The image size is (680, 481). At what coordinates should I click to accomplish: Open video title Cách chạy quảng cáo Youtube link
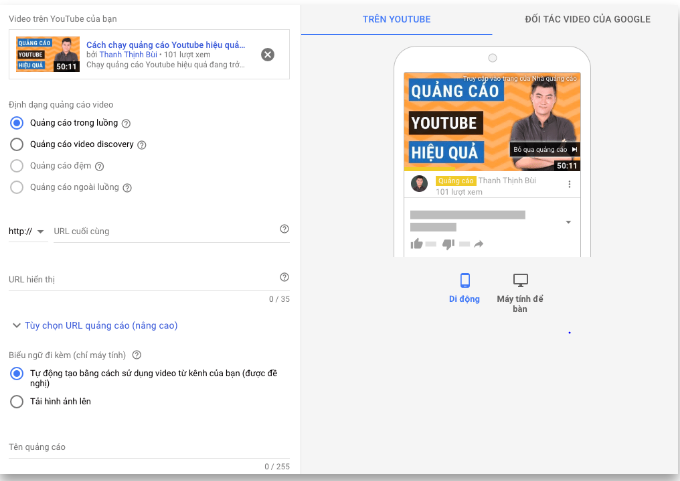tap(166, 45)
